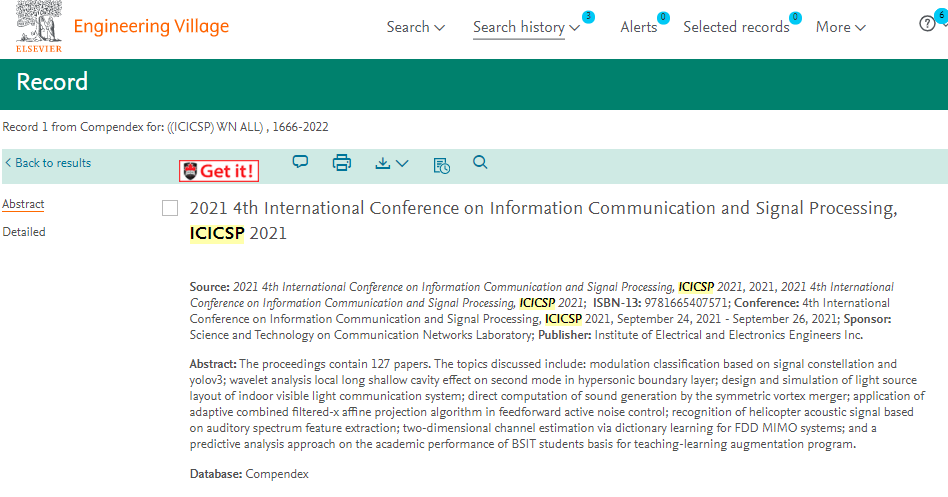The width and height of the screenshot is (948, 497).
Task: Click the Abstract: label in the record
Action: 213,364
